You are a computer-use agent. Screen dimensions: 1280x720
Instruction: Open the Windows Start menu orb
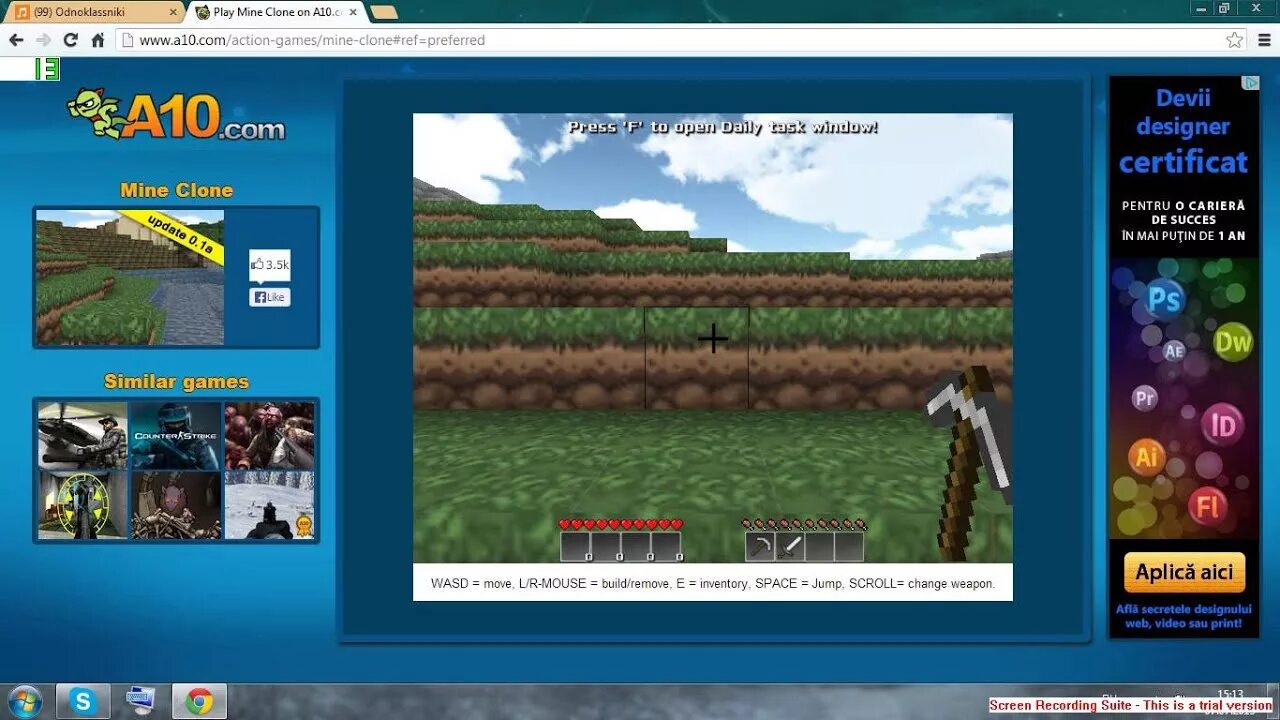tap(24, 701)
